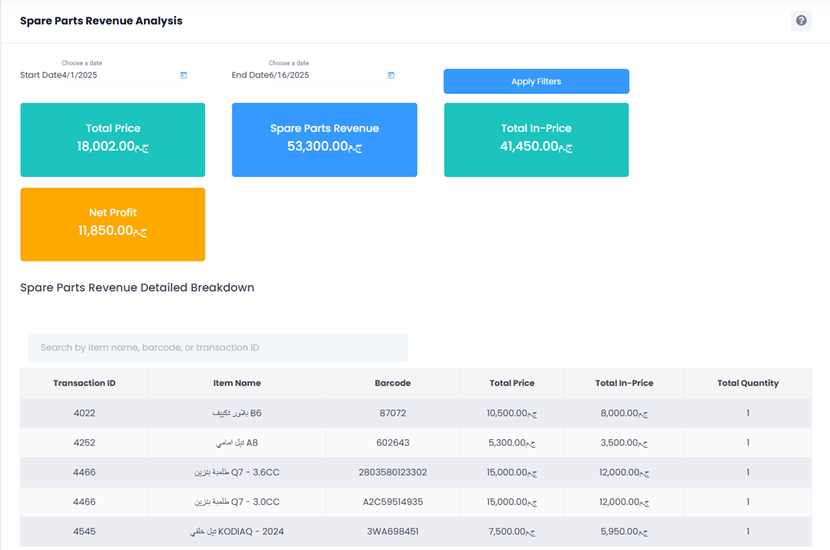This screenshot has width=830, height=550.
Task: Click the A8 item name cell
Action: click(x=237, y=443)
